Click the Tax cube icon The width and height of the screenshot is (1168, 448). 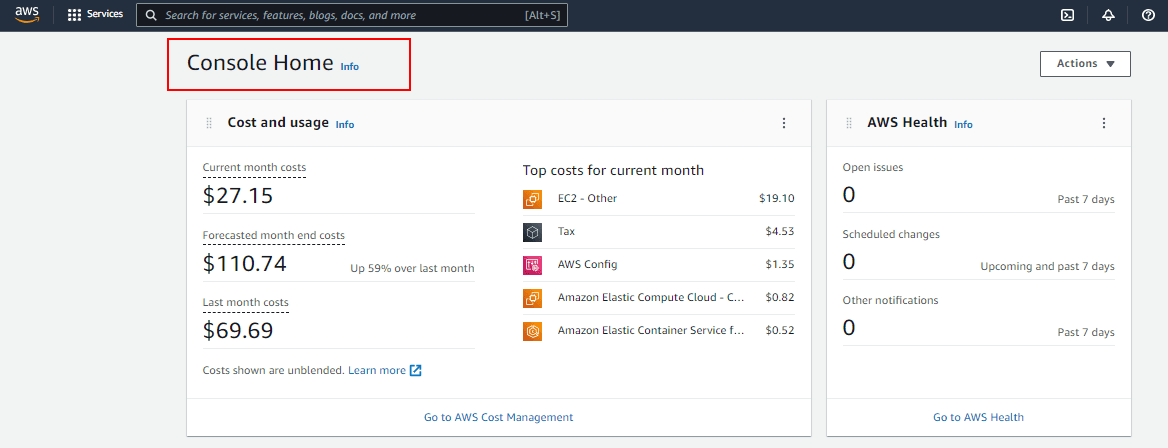532,232
